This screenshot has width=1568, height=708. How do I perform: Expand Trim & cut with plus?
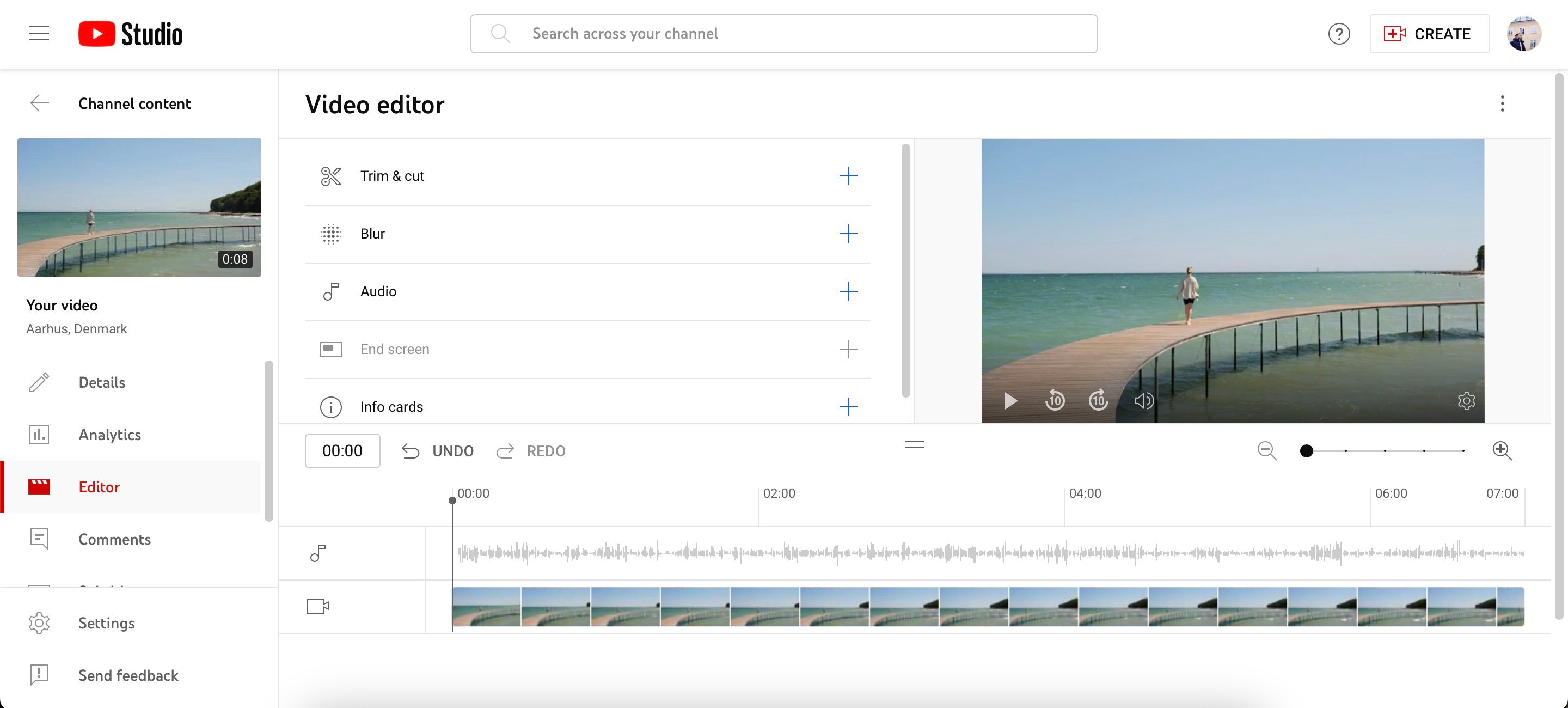tap(848, 176)
